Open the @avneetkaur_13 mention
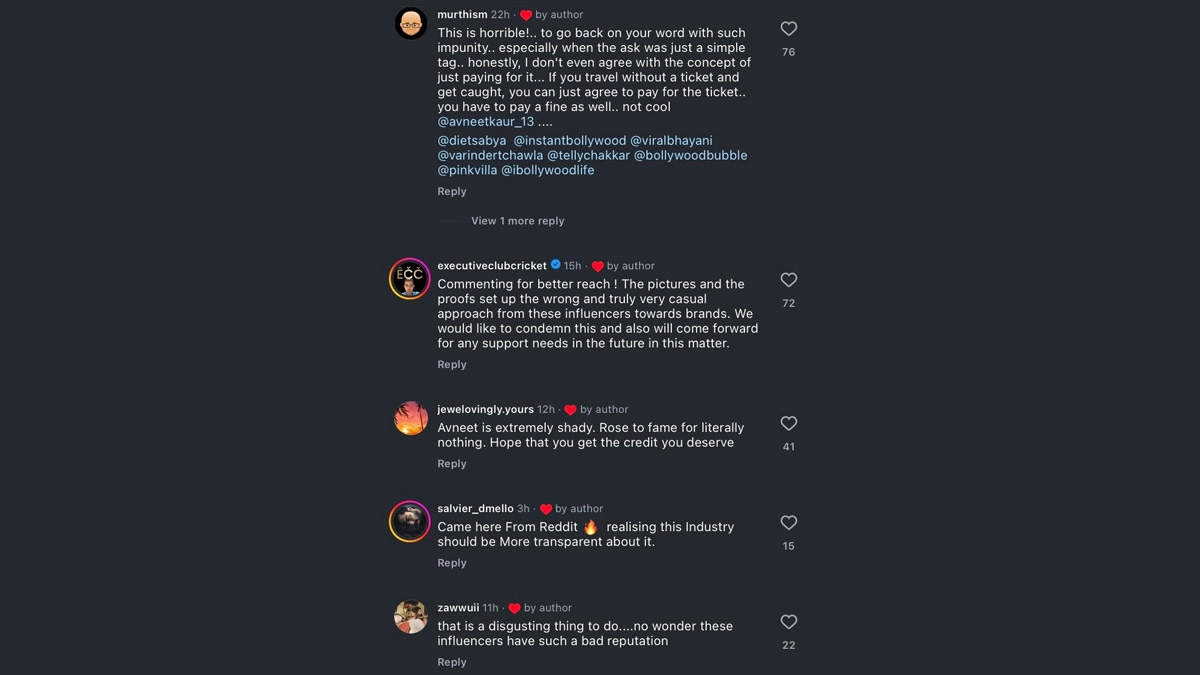This screenshot has height=675, width=1200. tap(486, 122)
